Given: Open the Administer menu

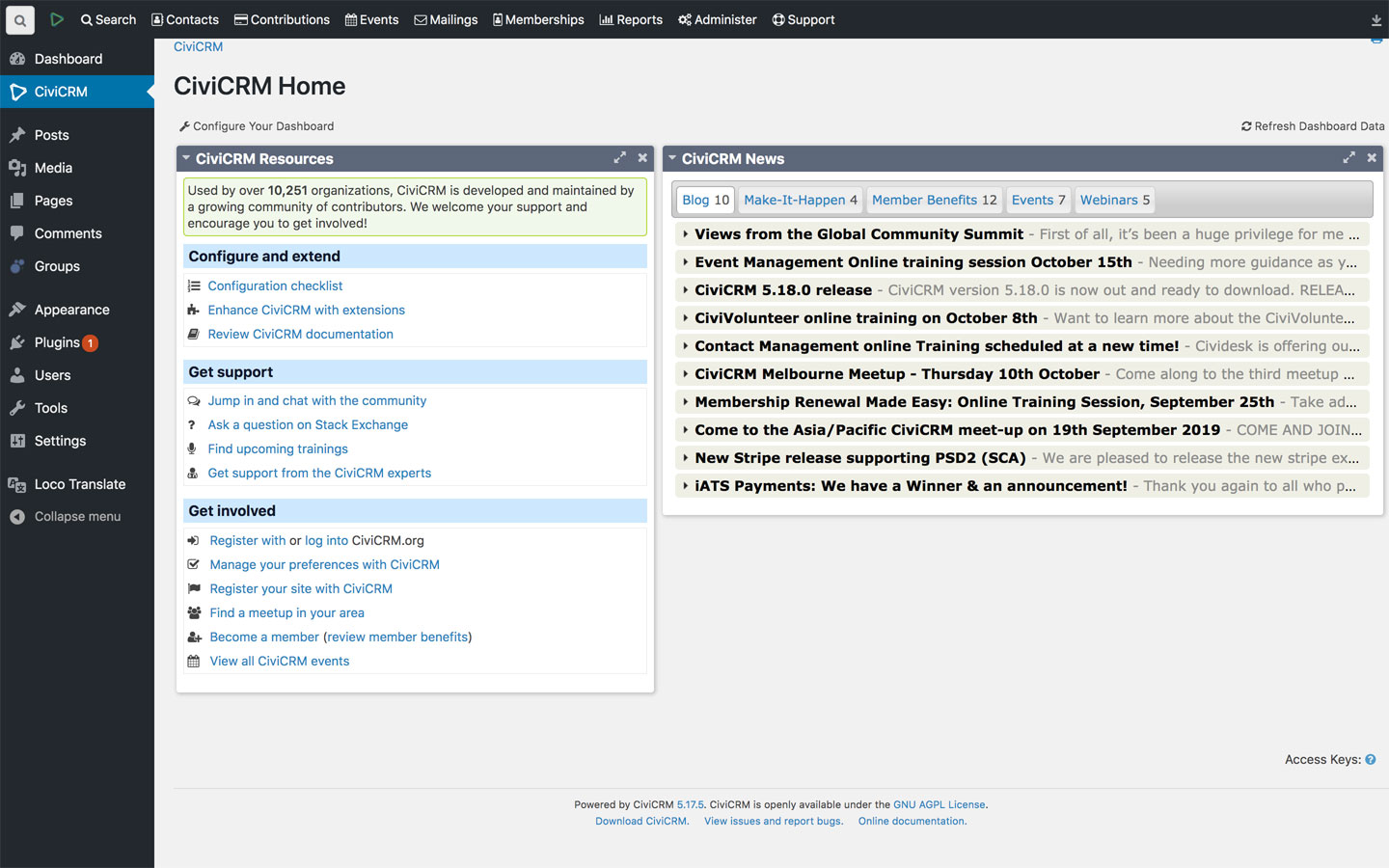Looking at the screenshot, I should pos(718,19).
